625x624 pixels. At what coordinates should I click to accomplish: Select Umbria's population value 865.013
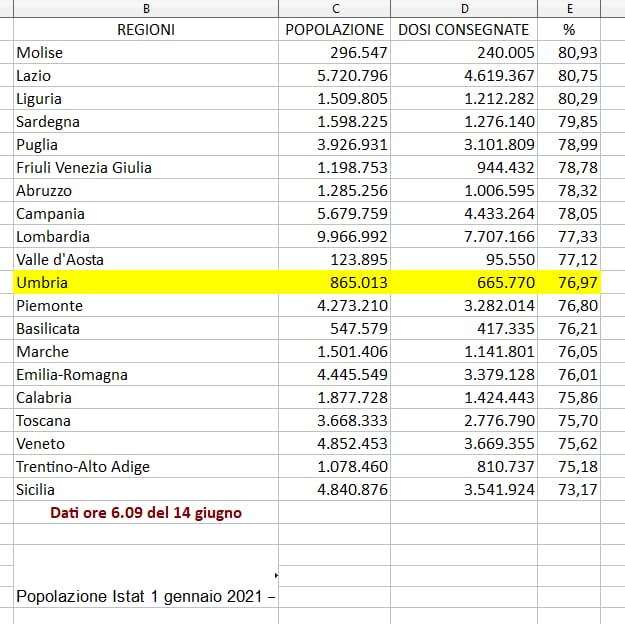335,283
